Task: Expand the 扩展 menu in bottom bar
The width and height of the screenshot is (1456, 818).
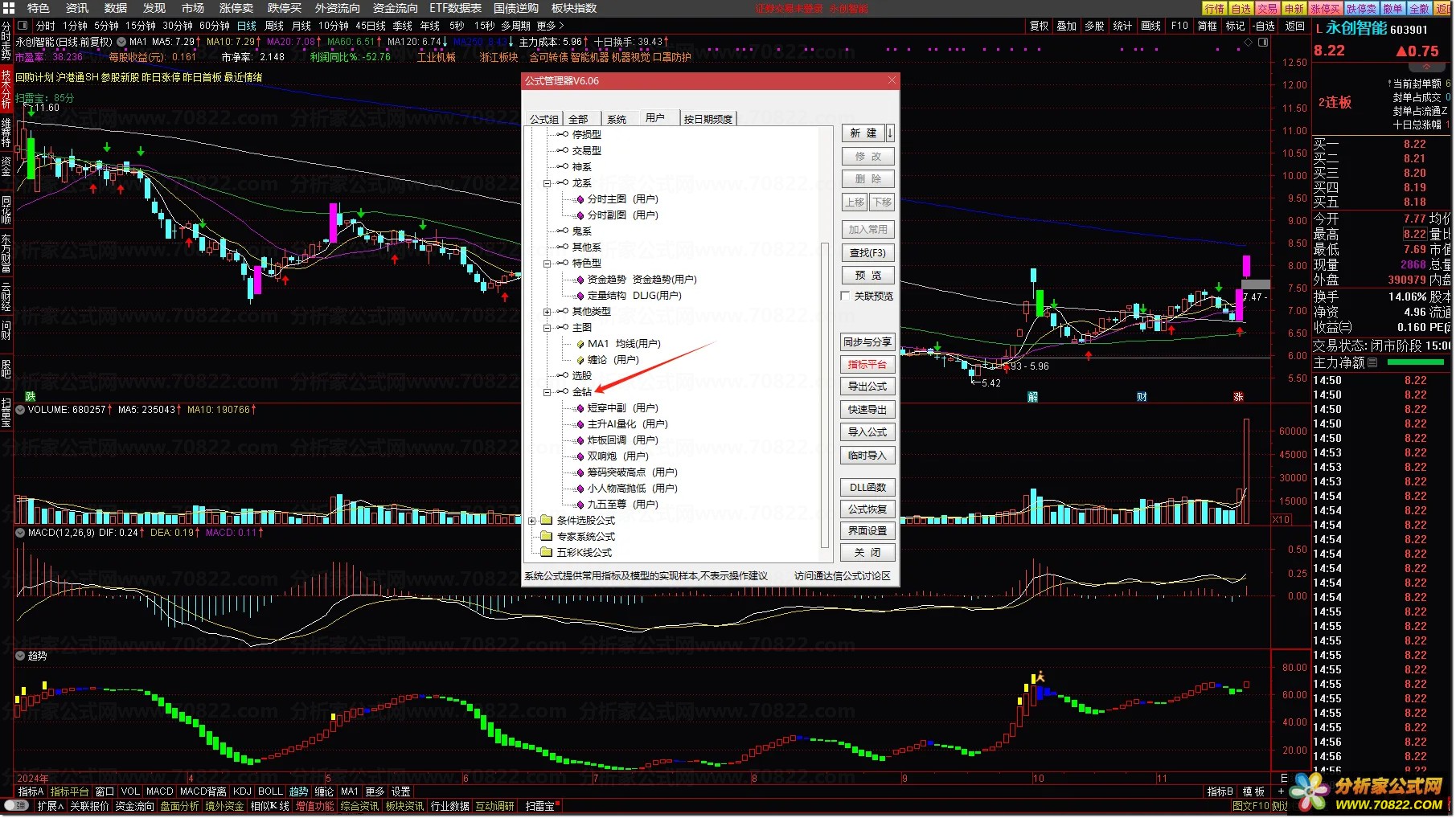Action: 50,806
